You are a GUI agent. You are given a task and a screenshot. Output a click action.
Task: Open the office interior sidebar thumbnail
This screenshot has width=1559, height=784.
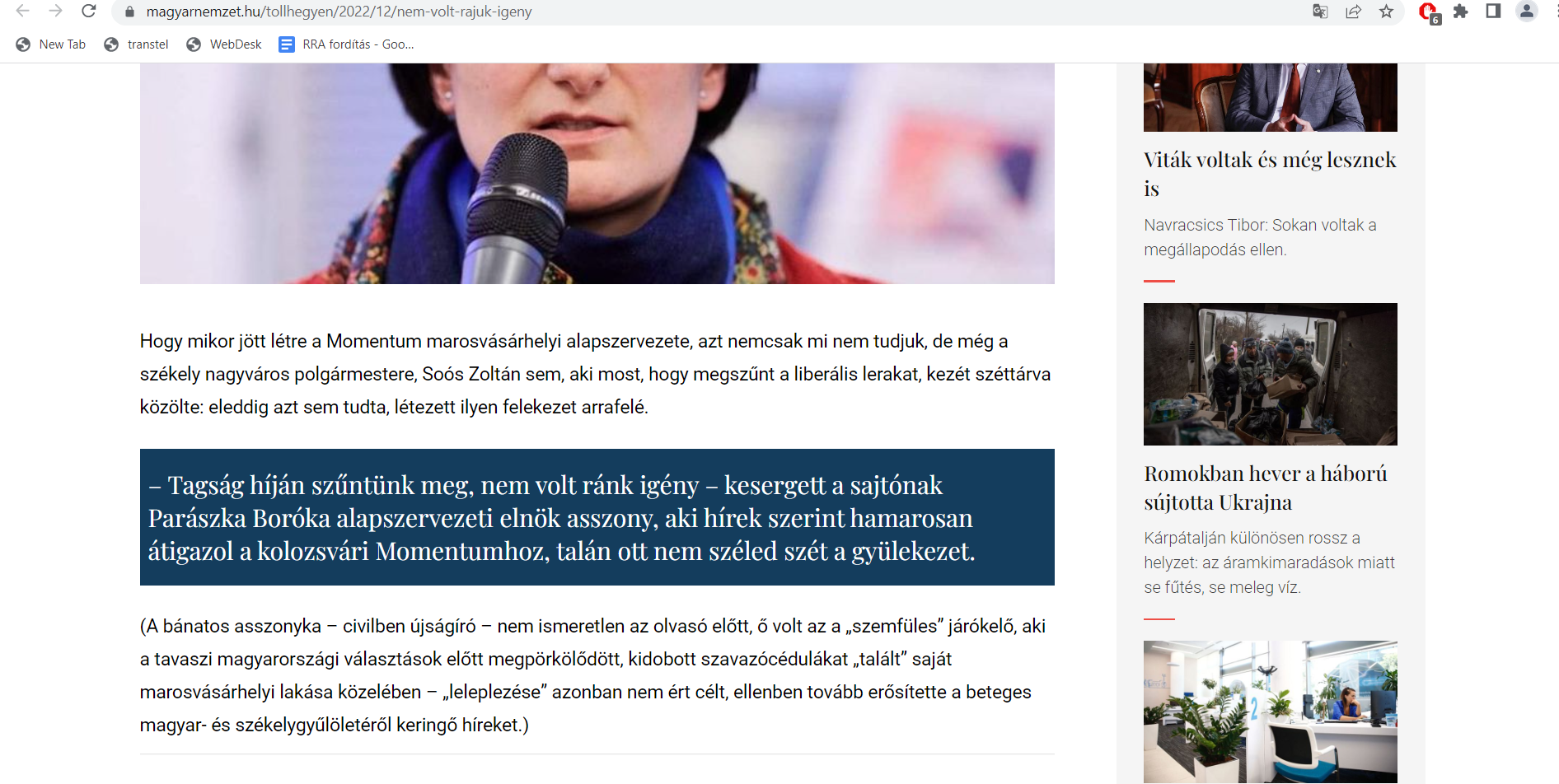1271,712
